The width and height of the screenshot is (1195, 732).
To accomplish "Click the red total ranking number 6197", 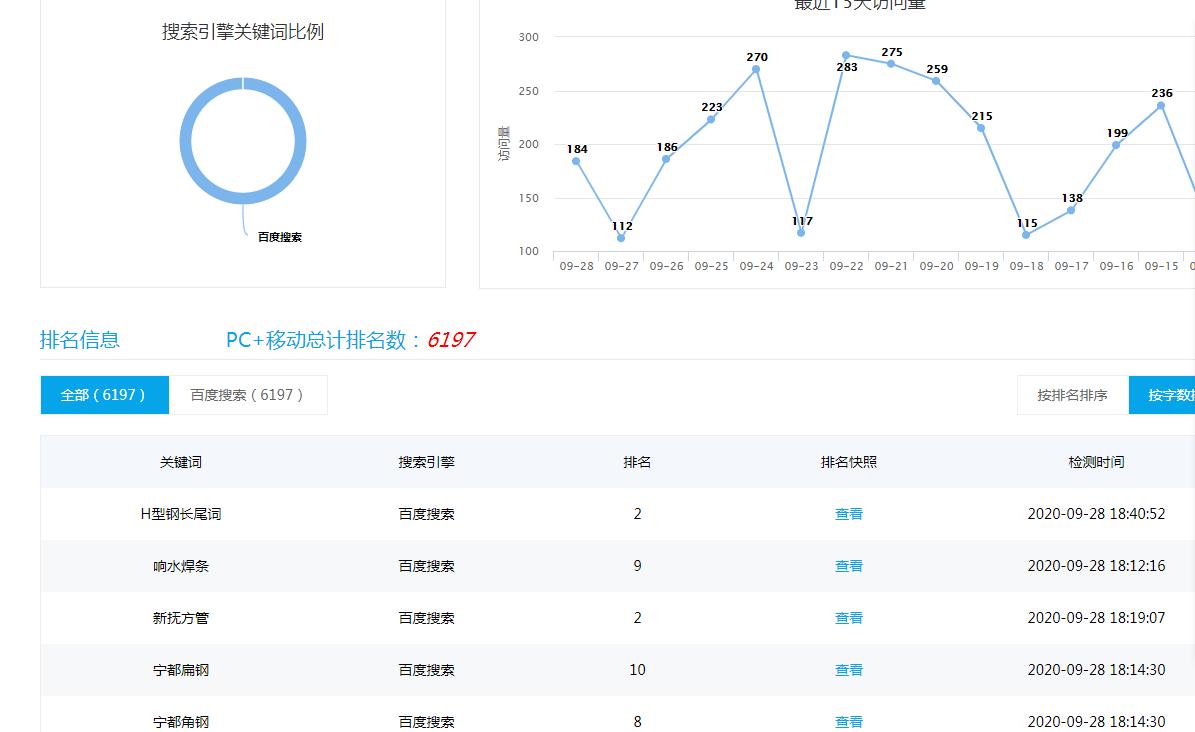I will (450, 340).
